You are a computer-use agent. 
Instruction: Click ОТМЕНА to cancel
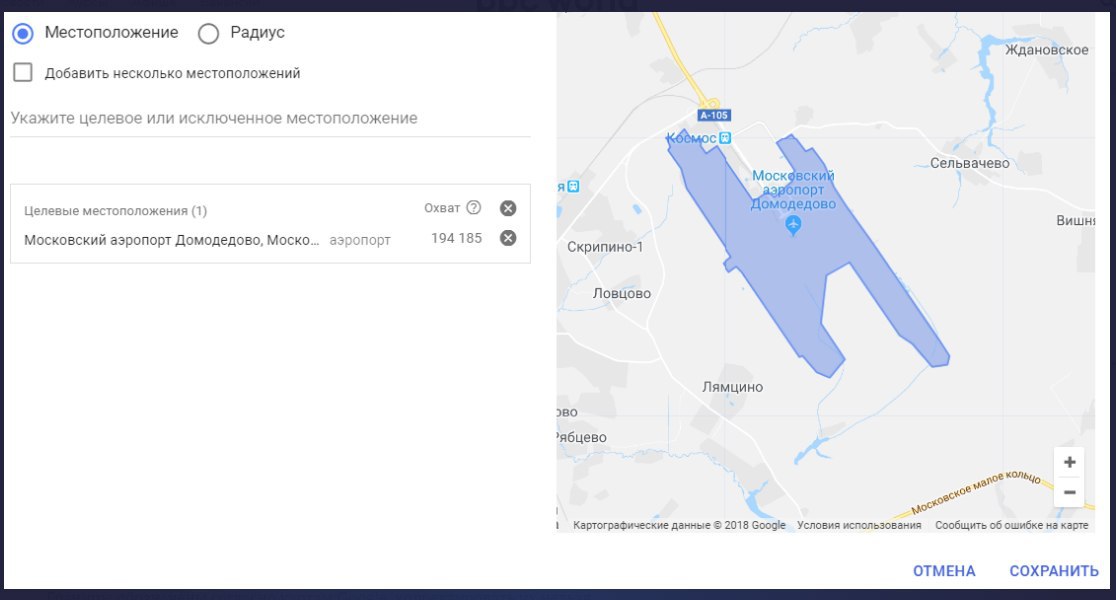click(944, 571)
